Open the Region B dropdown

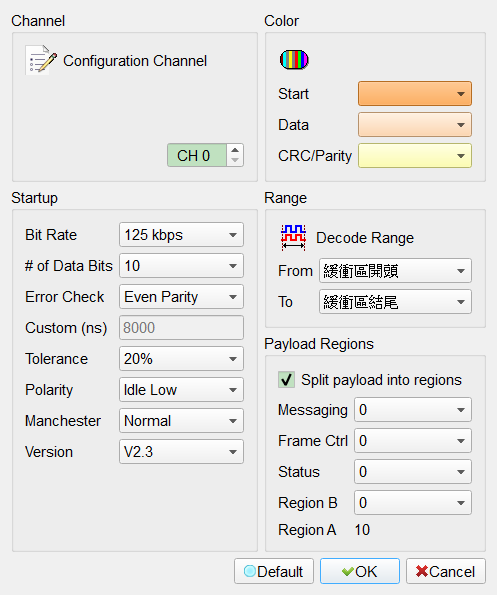(413, 503)
